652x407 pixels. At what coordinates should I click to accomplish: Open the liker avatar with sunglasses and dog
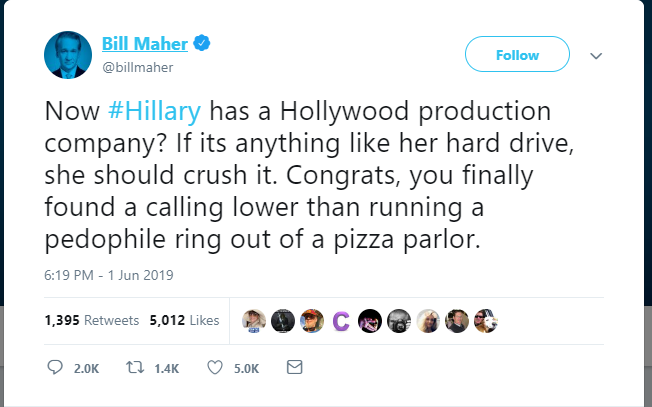pos(485,321)
